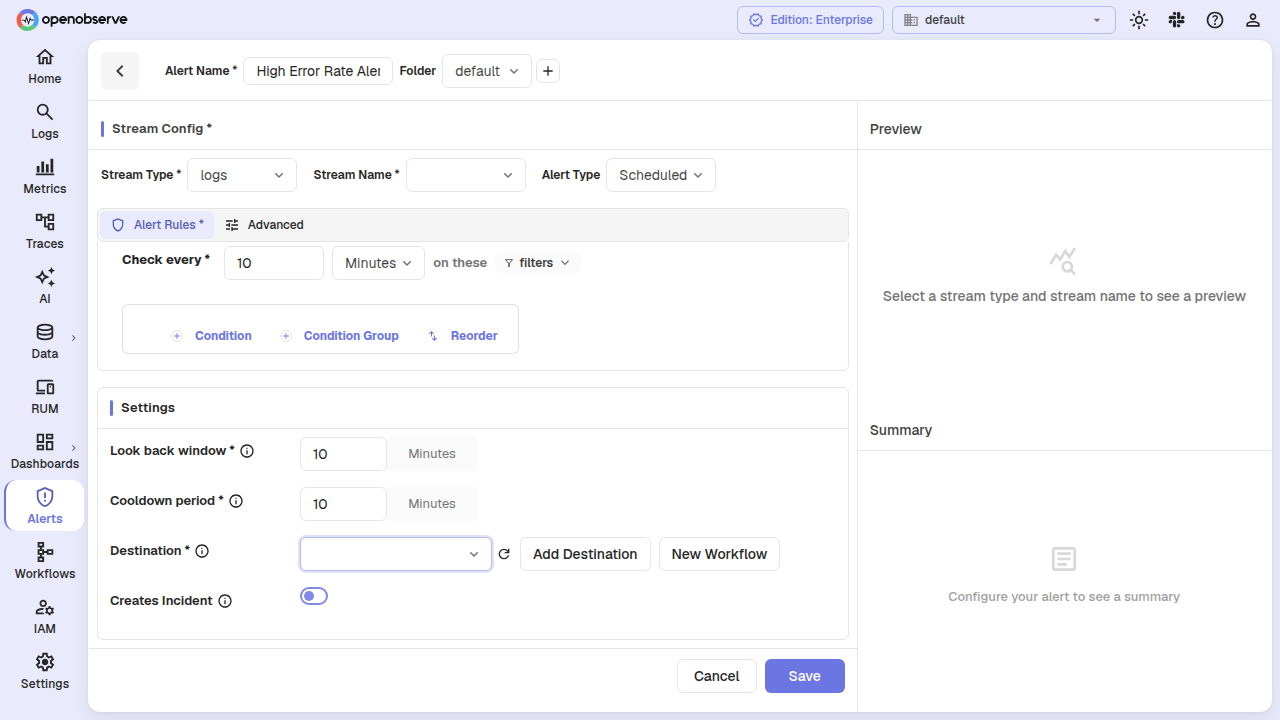Viewport: 1280px width, 720px height.
Task: Open the Alert Type Scheduled dropdown
Action: point(661,175)
